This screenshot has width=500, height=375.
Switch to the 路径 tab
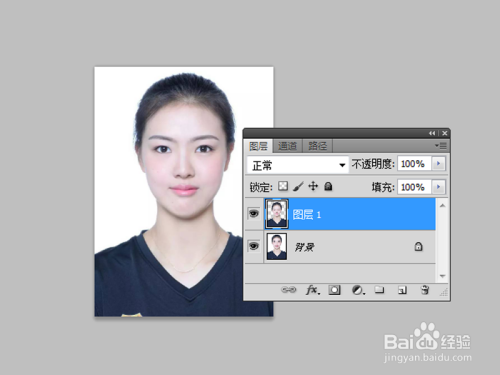pos(317,146)
